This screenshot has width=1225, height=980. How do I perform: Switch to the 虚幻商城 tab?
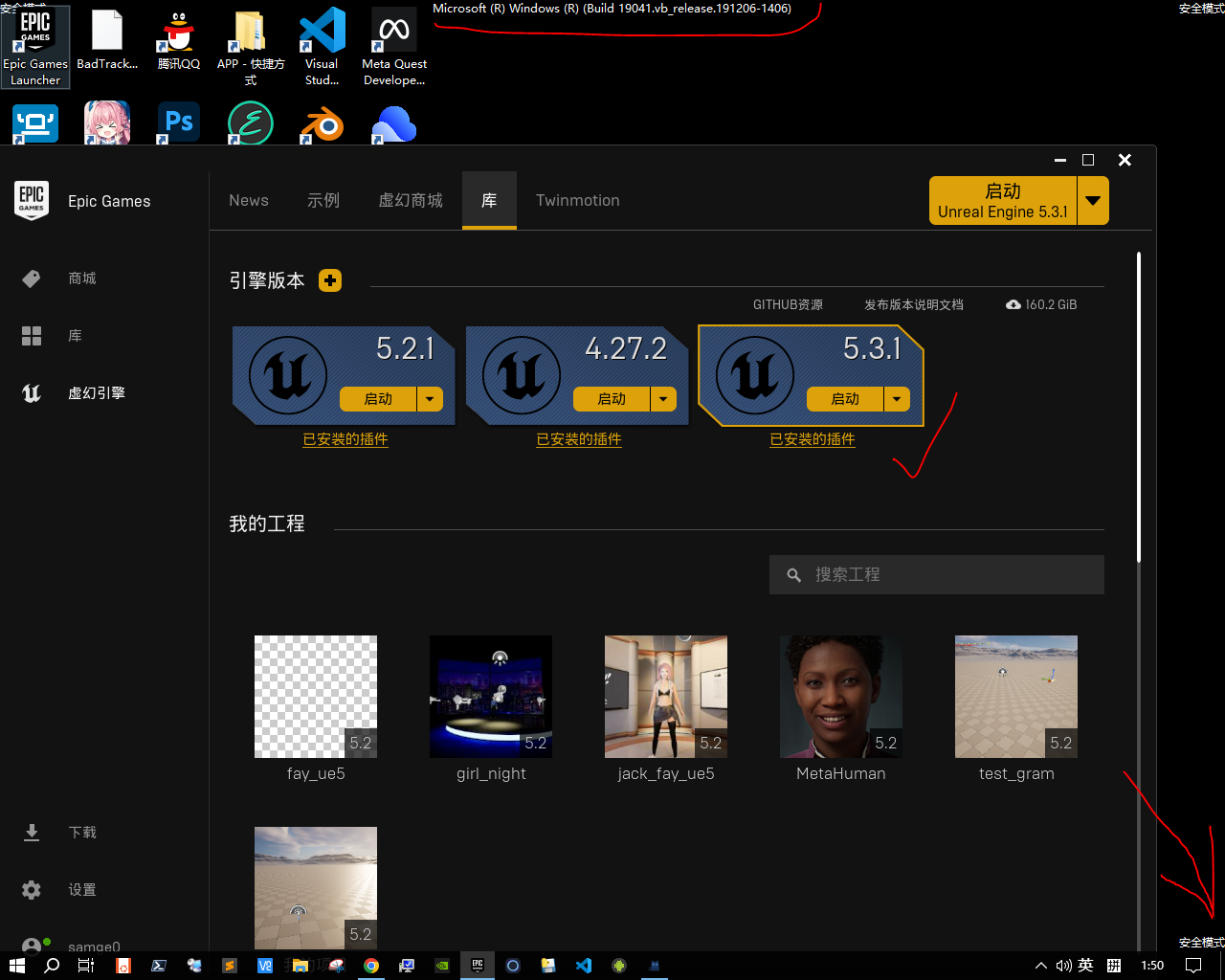[411, 200]
